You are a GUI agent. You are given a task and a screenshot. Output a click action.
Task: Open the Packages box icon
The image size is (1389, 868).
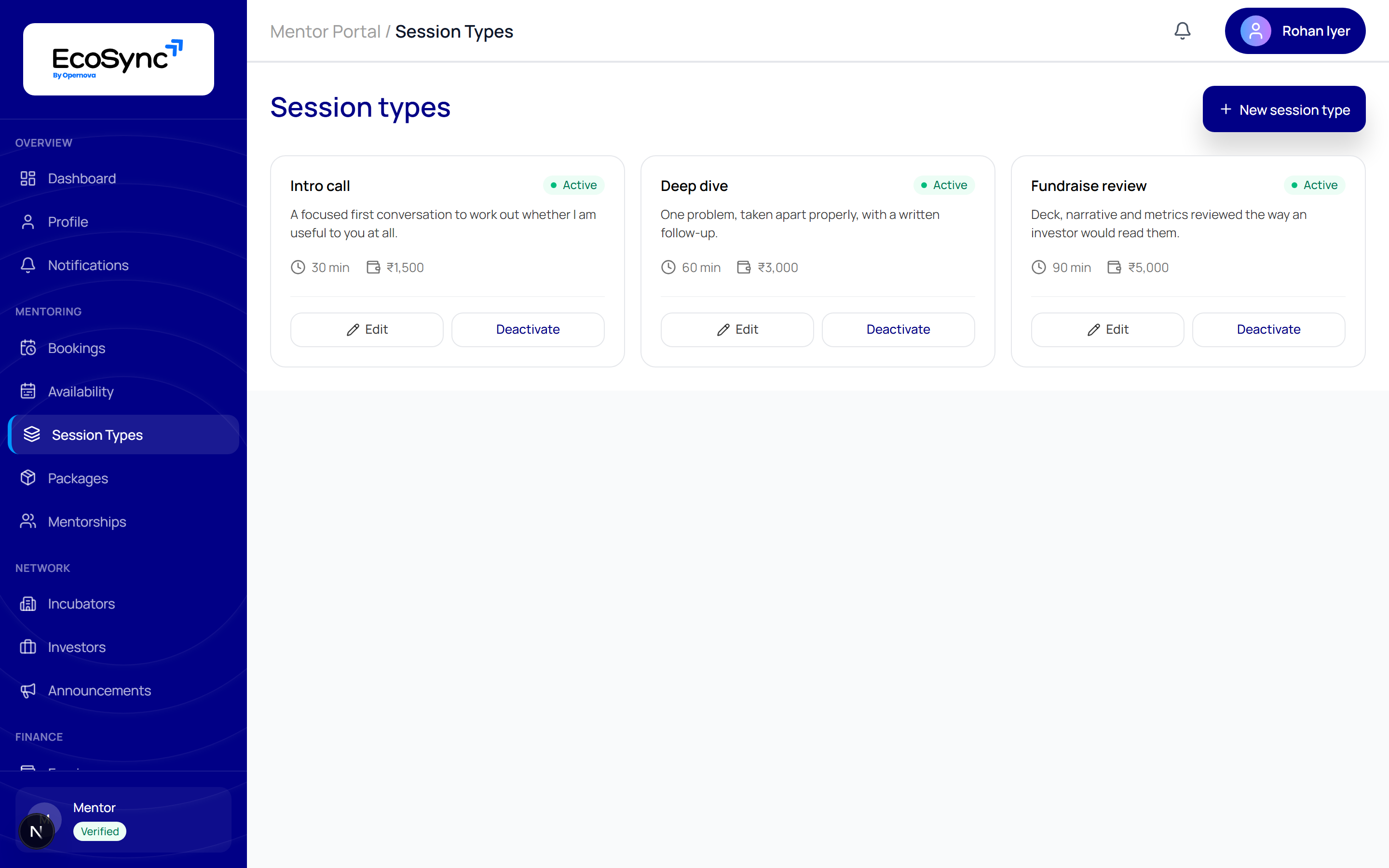(27, 478)
